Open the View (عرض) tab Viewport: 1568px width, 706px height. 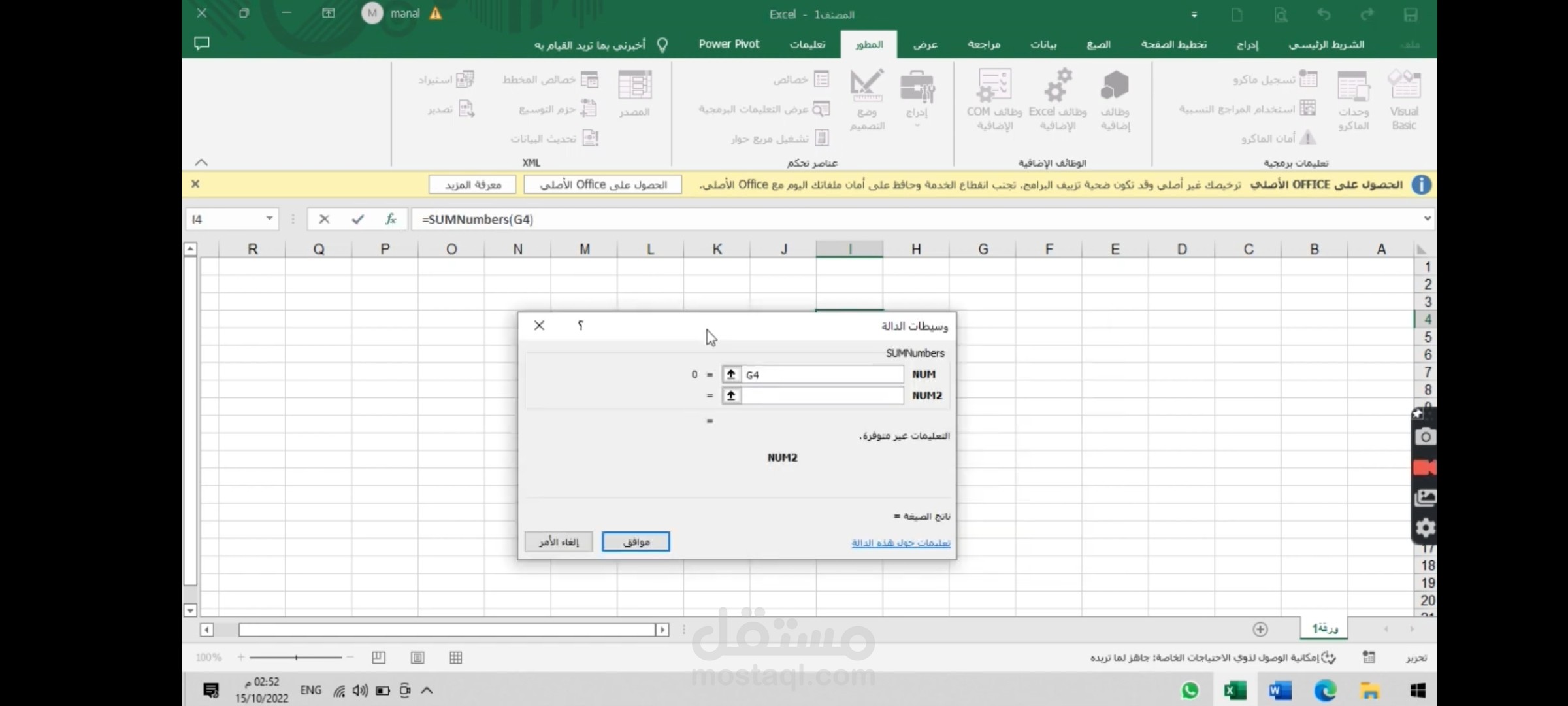pyautogui.click(x=925, y=44)
